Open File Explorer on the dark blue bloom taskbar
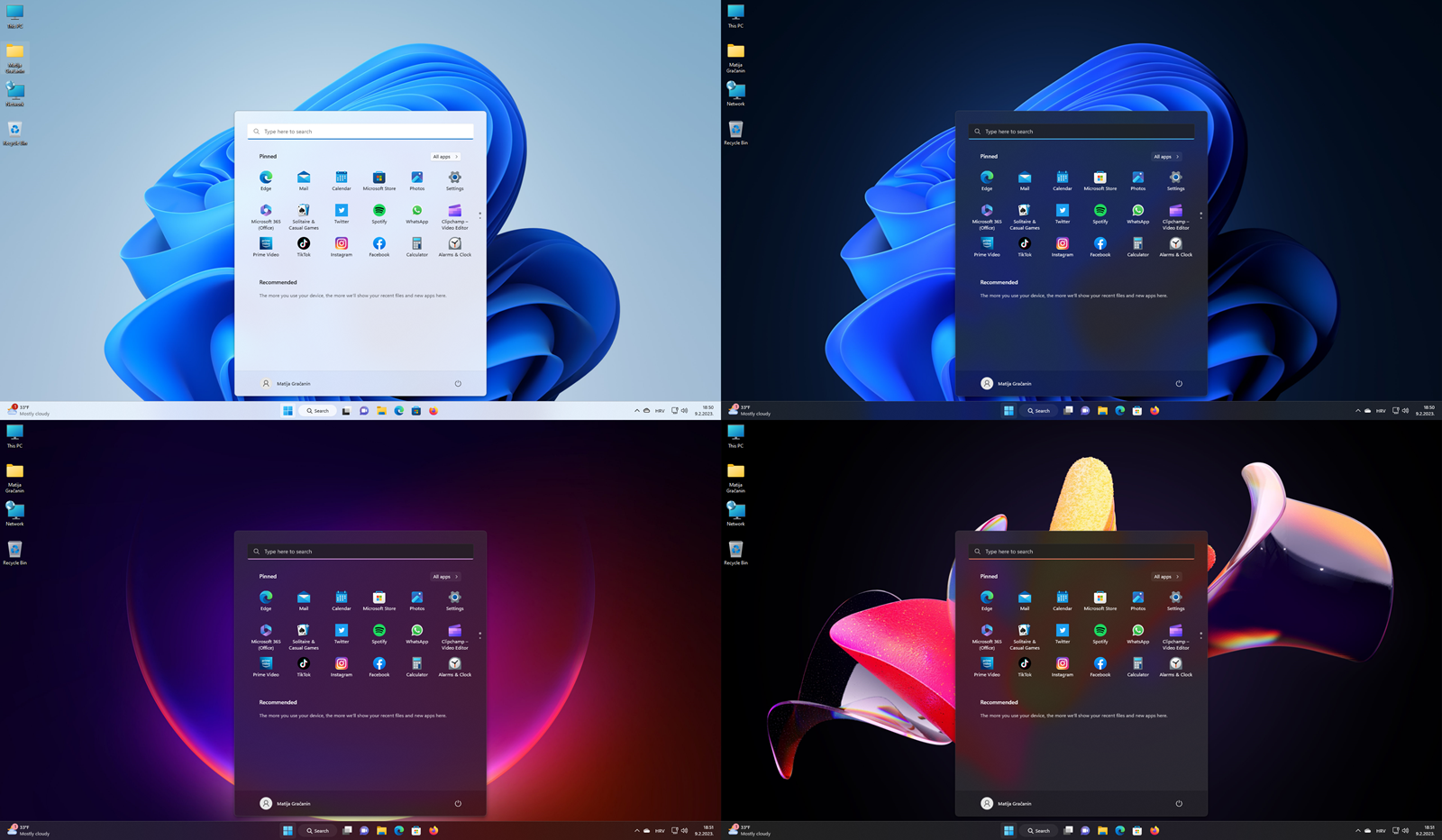Image resolution: width=1442 pixels, height=840 pixels. point(1102,410)
